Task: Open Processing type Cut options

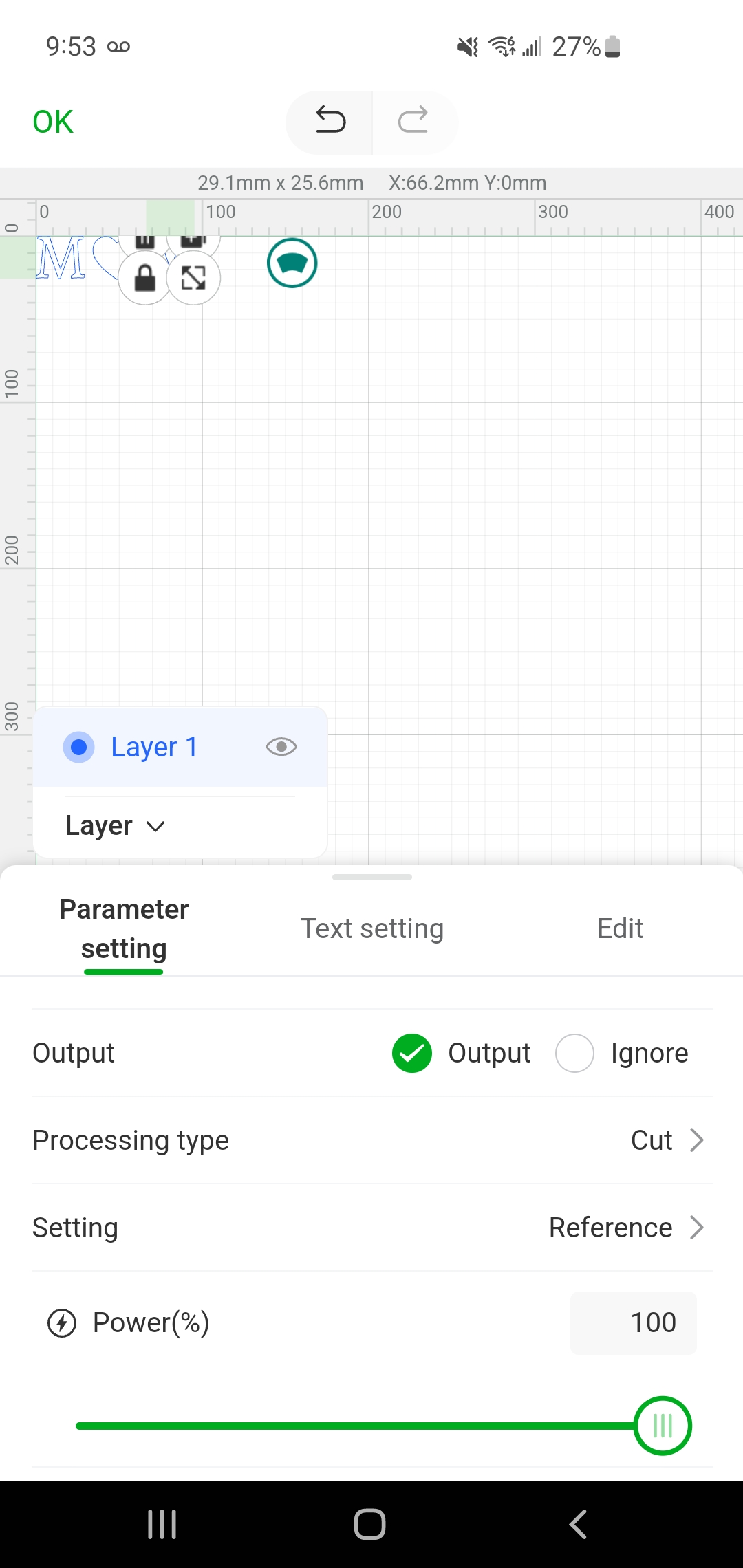Action: pyautogui.click(x=667, y=1140)
